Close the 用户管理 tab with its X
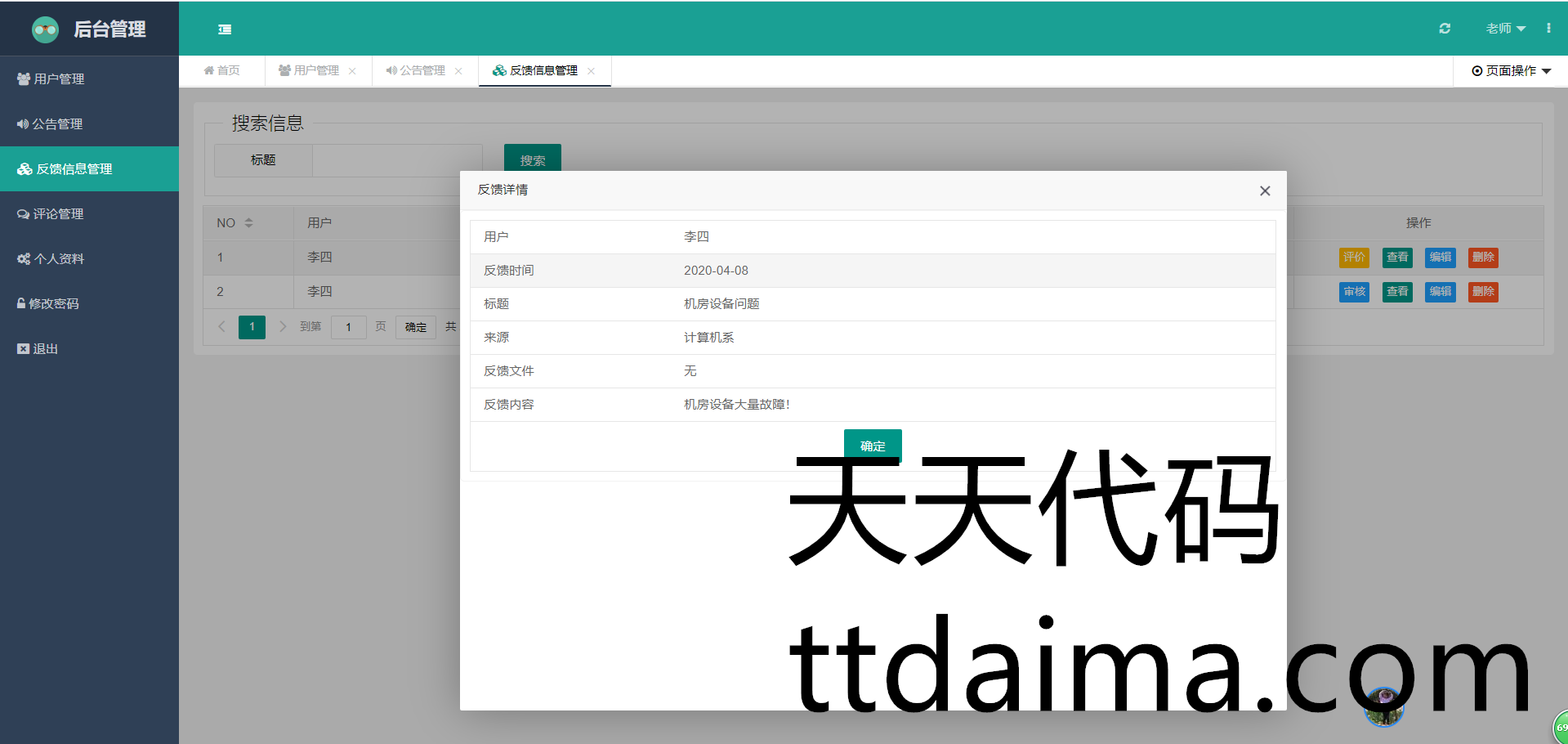 point(352,71)
